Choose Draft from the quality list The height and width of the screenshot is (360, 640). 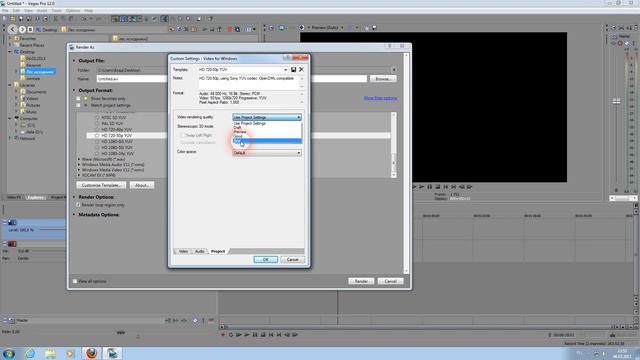267,128
